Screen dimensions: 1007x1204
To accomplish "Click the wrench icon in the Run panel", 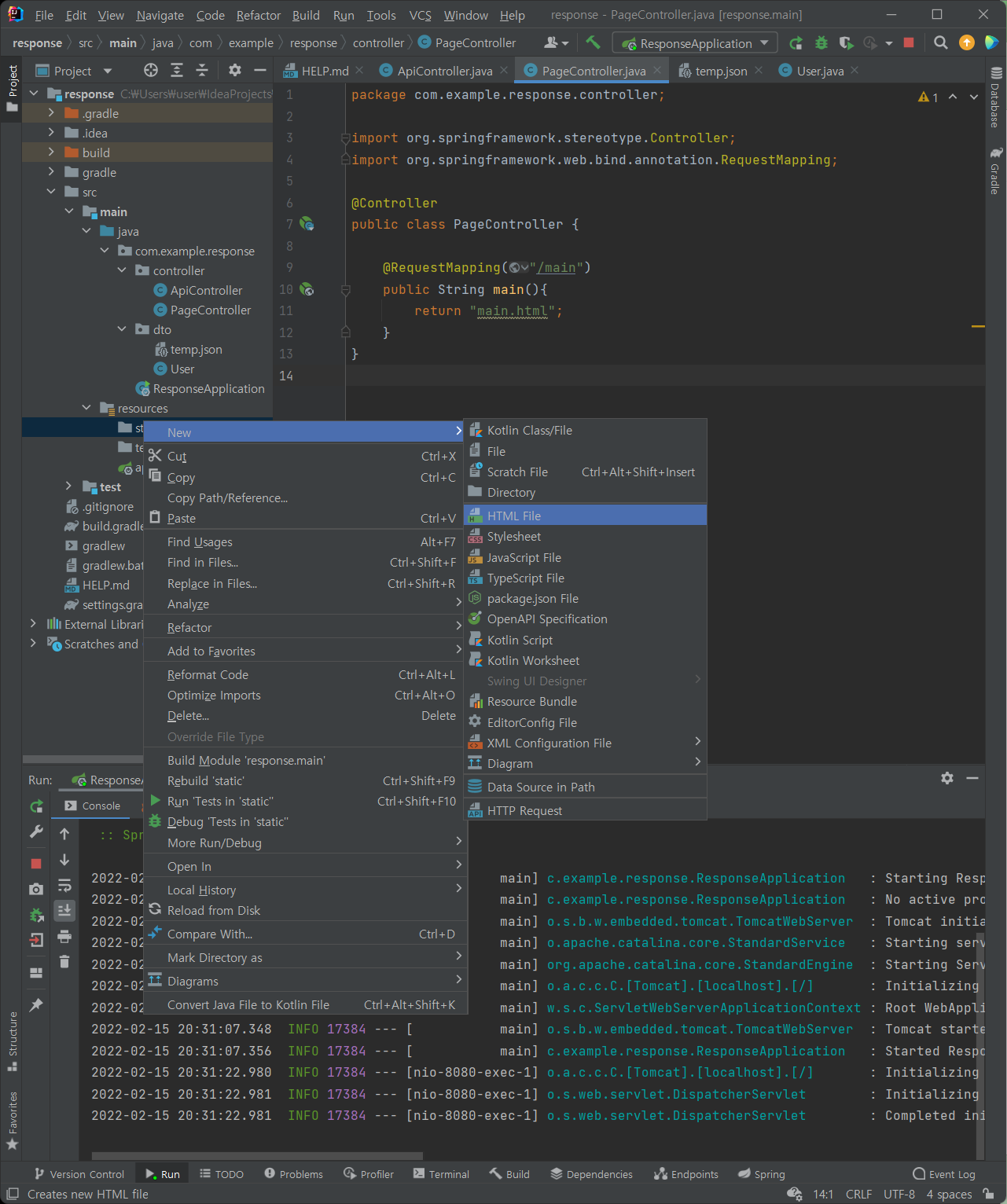I will (x=36, y=831).
